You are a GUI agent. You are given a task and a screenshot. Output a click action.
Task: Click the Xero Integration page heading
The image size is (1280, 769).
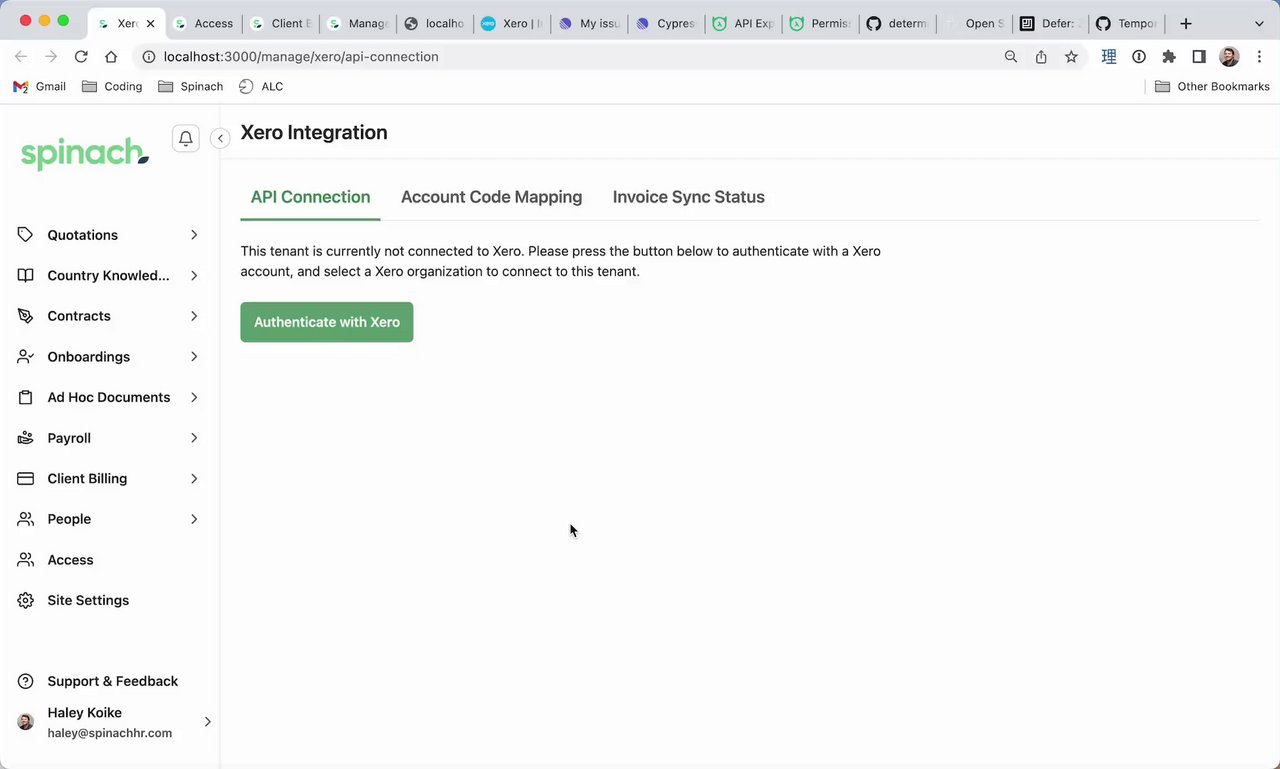(x=314, y=132)
